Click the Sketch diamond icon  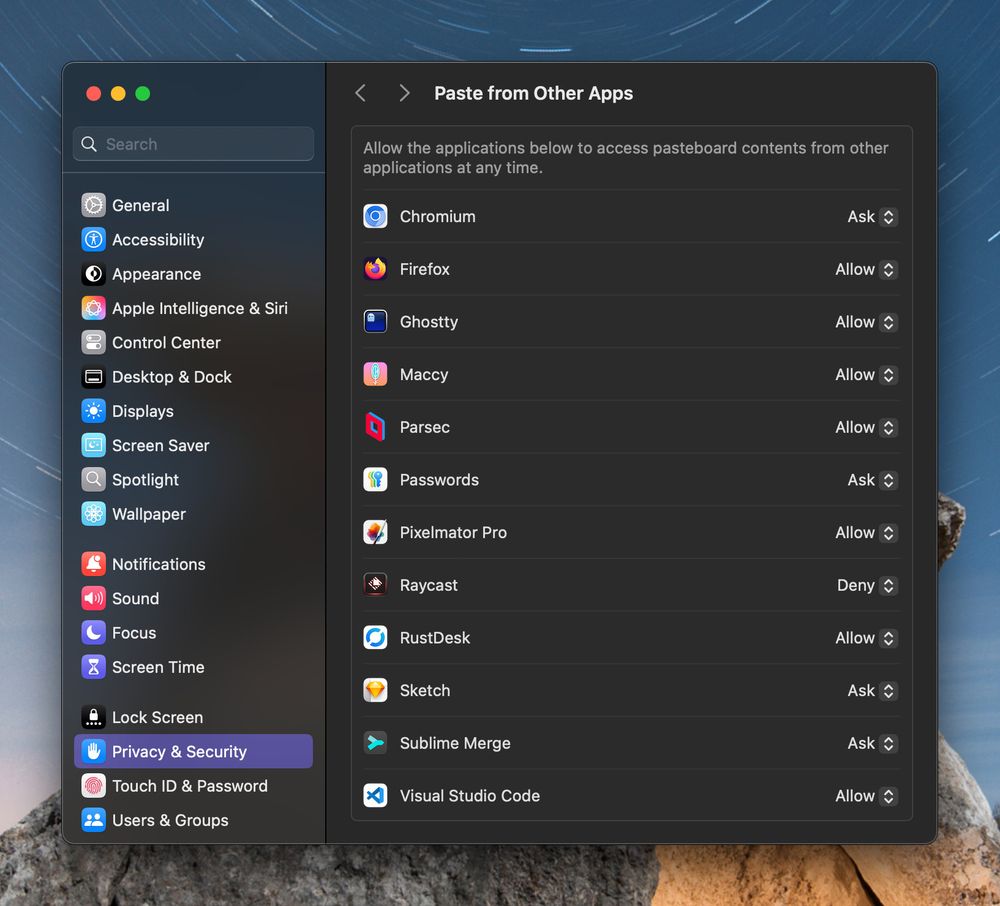pyautogui.click(x=375, y=690)
